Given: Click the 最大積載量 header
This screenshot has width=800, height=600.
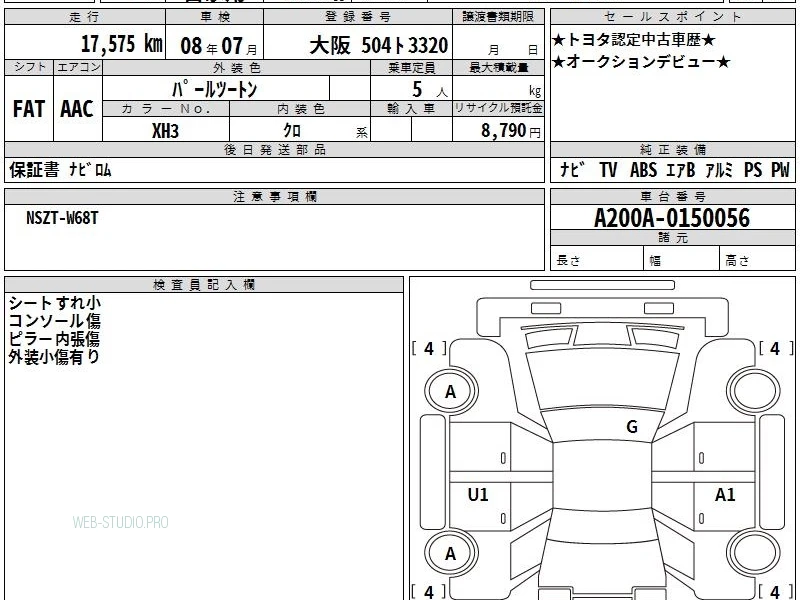Looking at the screenshot, I should pyautogui.click(x=498, y=68).
